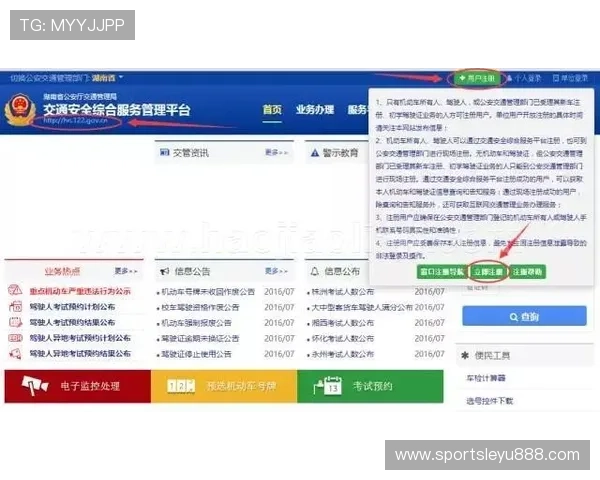Switch to the 首页 tab
The image size is (600, 480).
[272, 110]
